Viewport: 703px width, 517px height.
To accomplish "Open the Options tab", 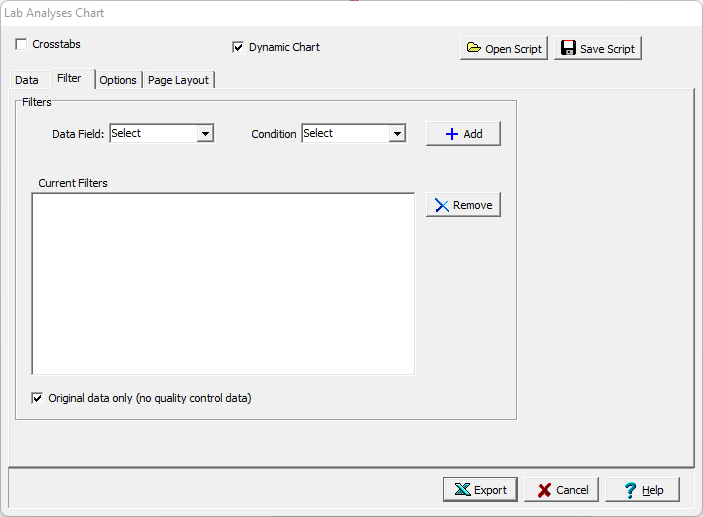I will pos(118,80).
